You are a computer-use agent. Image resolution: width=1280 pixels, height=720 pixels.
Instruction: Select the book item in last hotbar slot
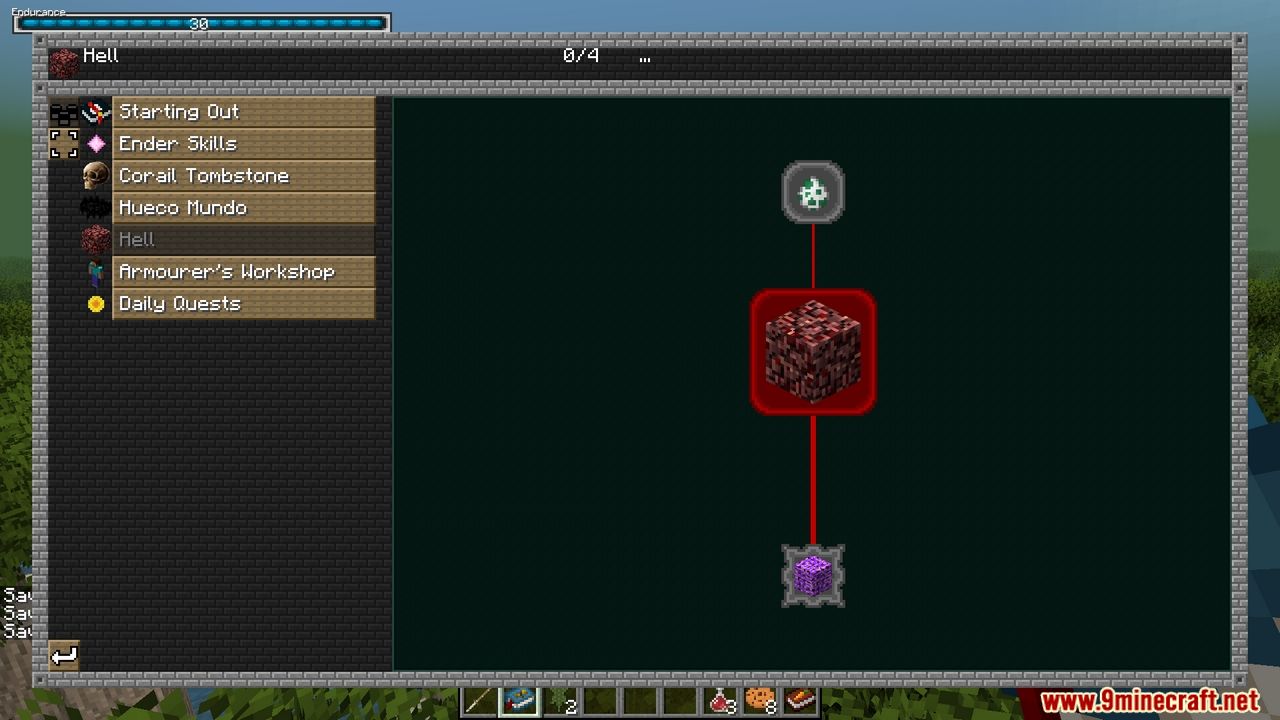[x=801, y=702]
